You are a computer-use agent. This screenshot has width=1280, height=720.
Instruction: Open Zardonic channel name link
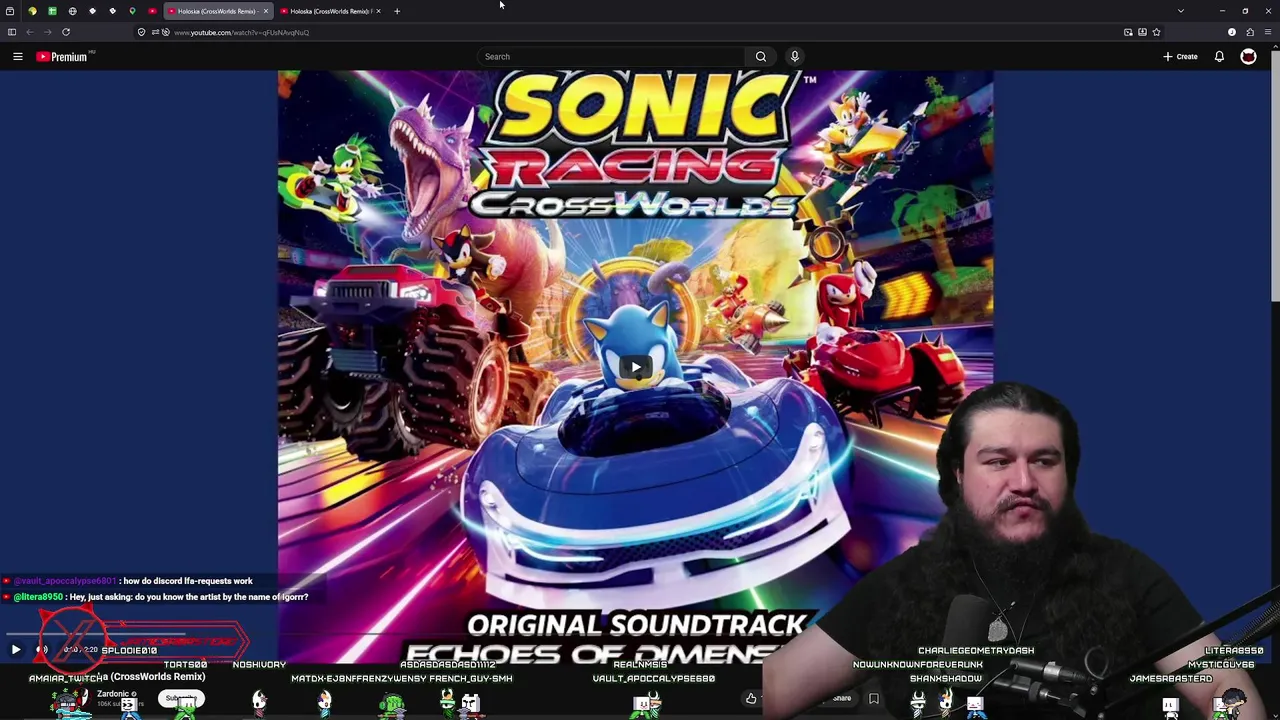[113, 694]
